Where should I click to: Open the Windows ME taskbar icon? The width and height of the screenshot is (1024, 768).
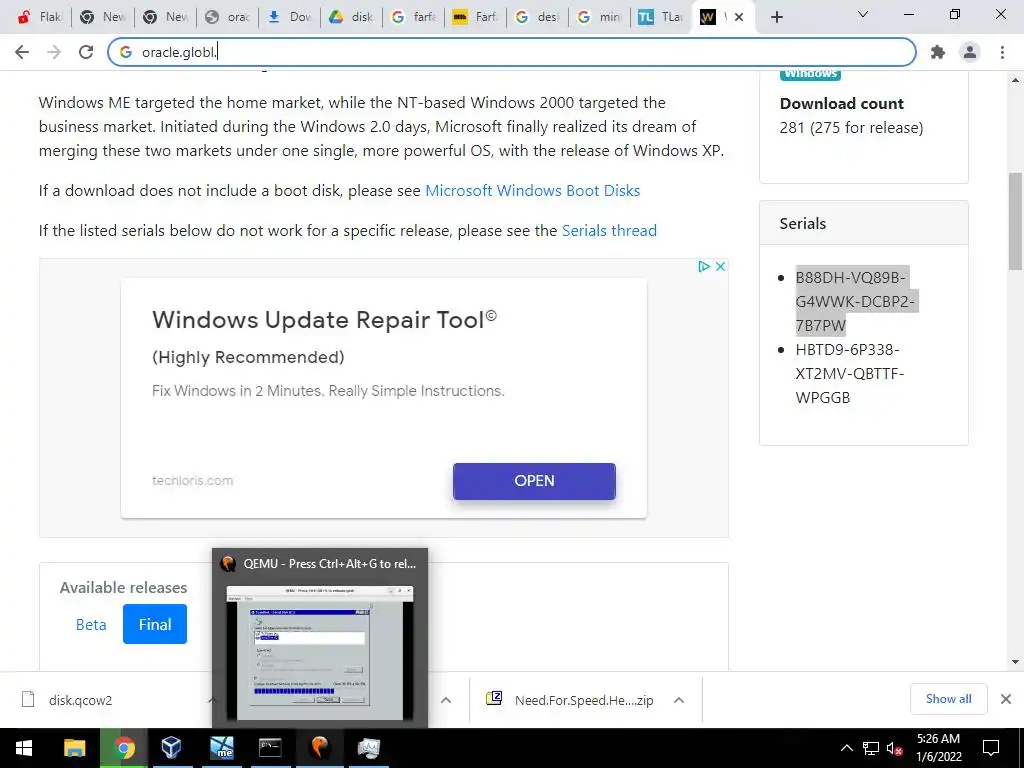pos(221,748)
